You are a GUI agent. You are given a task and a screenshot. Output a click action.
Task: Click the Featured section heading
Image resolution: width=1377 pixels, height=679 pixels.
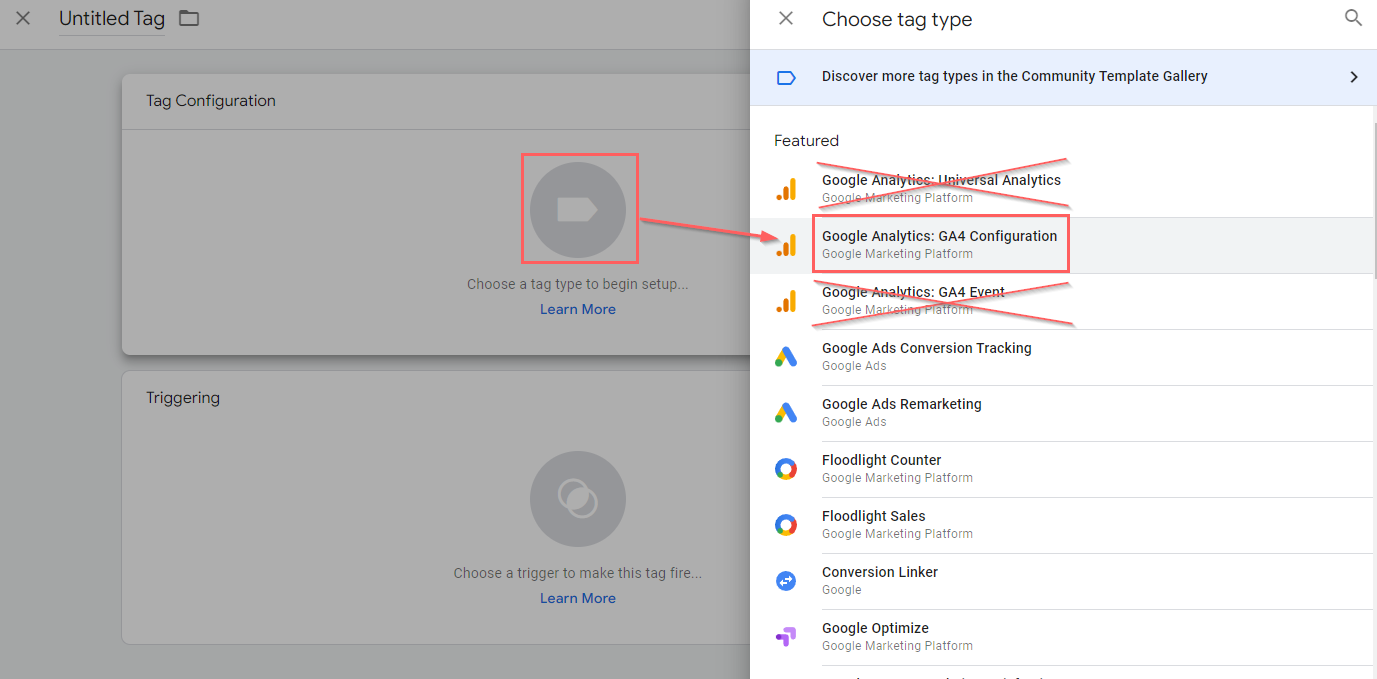pos(806,141)
